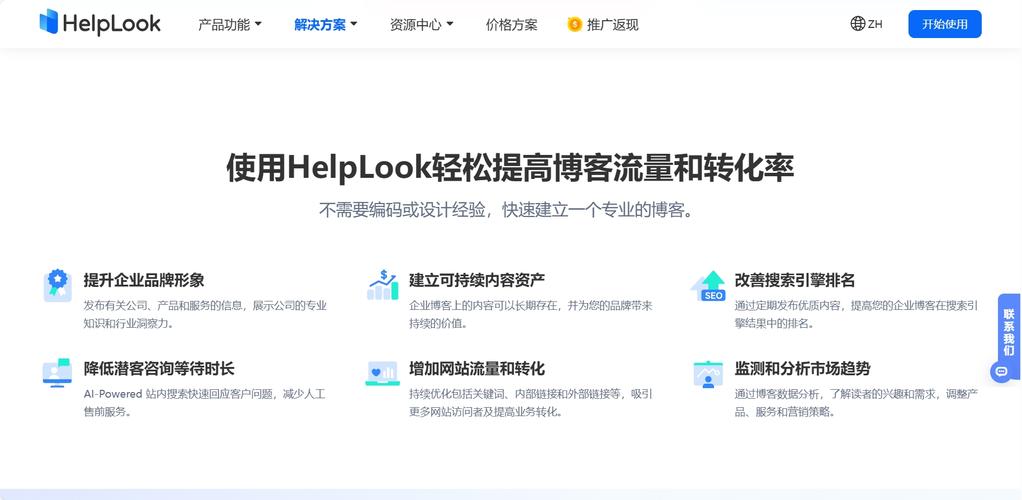Expand the 资源中心 dropdown menu
Viewport: 1022px width, 500px height.
click(421, 25)
